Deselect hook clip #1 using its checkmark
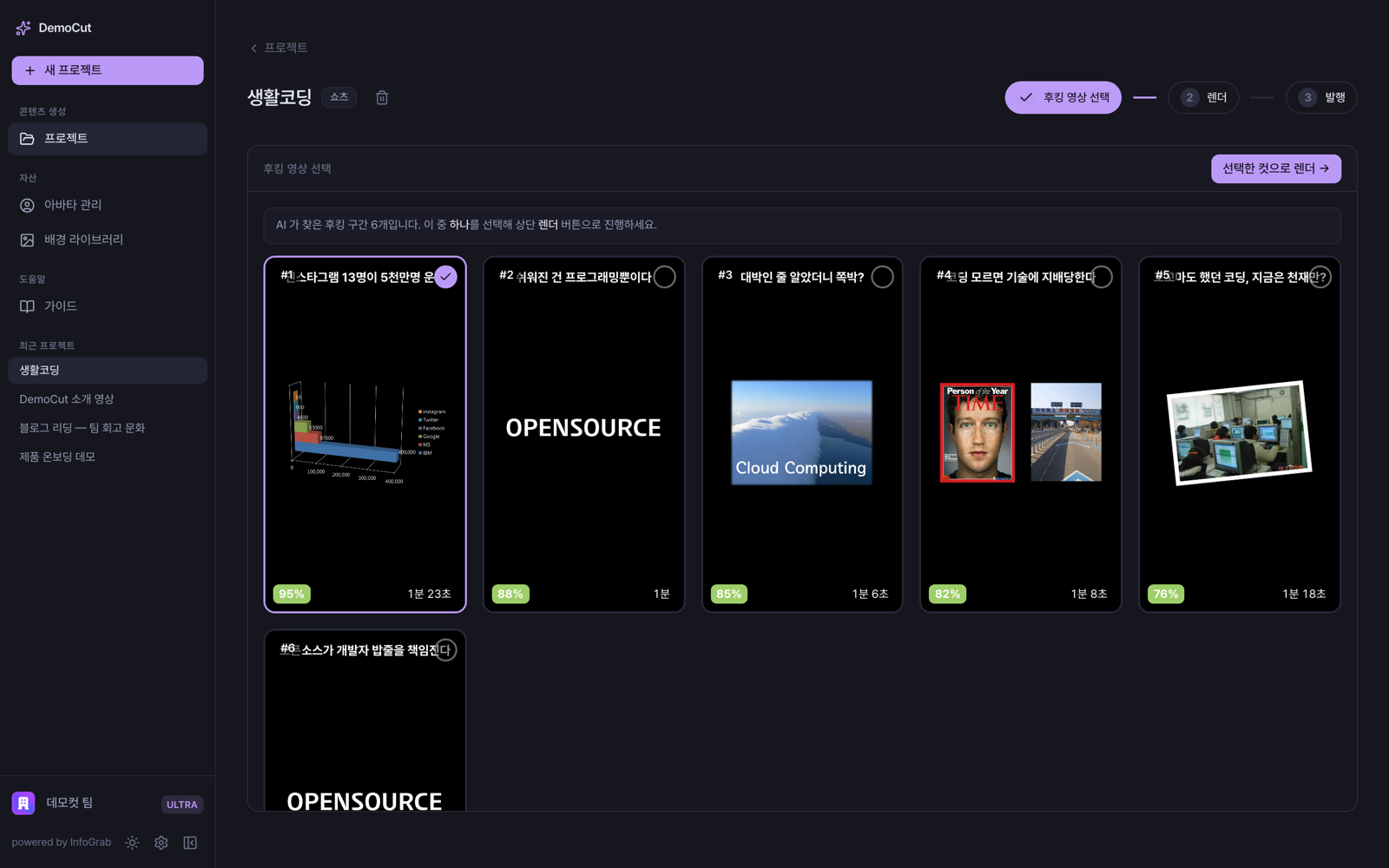Viewport: 1389px width, 868px height. click(445, 277)
